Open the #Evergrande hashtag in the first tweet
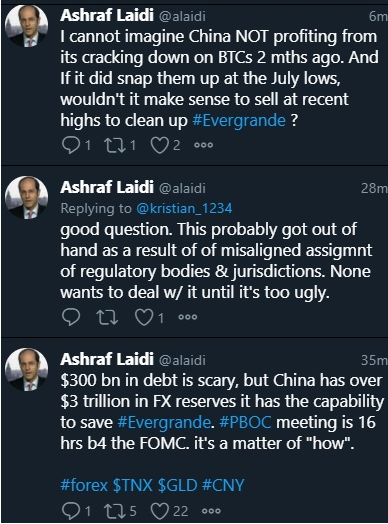Viewport: 388px width, 524px height. coord(239,120)
